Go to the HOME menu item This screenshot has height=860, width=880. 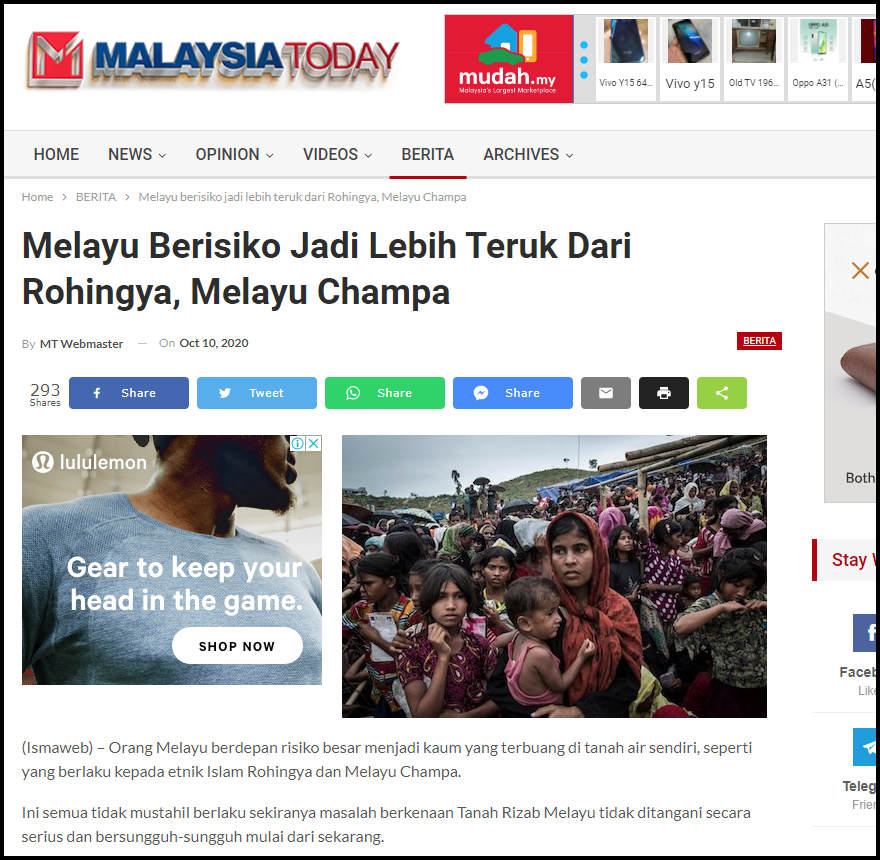click(x=56, y=154)
